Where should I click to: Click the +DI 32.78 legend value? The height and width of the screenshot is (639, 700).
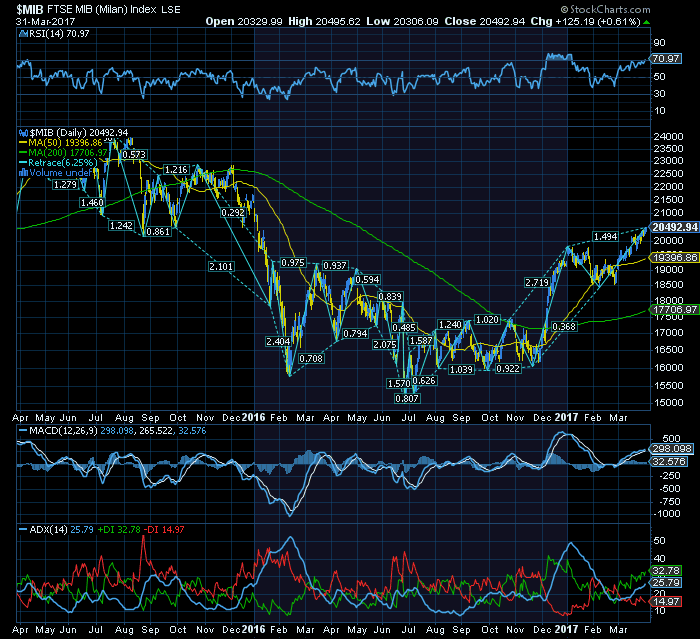(x=119, y=530)
